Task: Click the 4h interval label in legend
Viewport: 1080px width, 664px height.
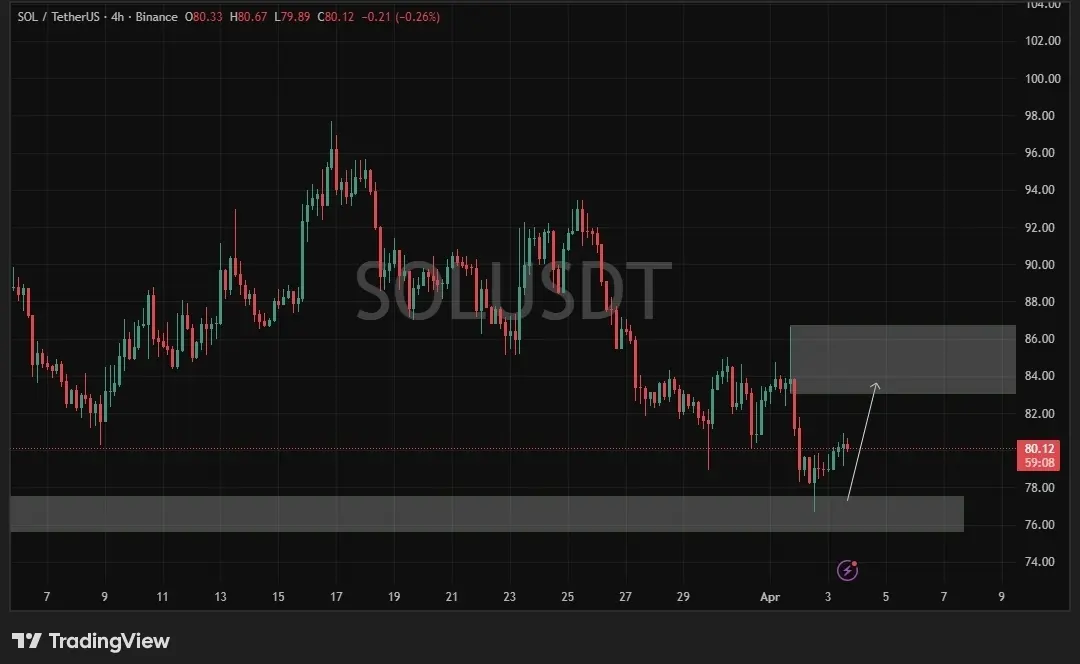Action: click(117, 17)
